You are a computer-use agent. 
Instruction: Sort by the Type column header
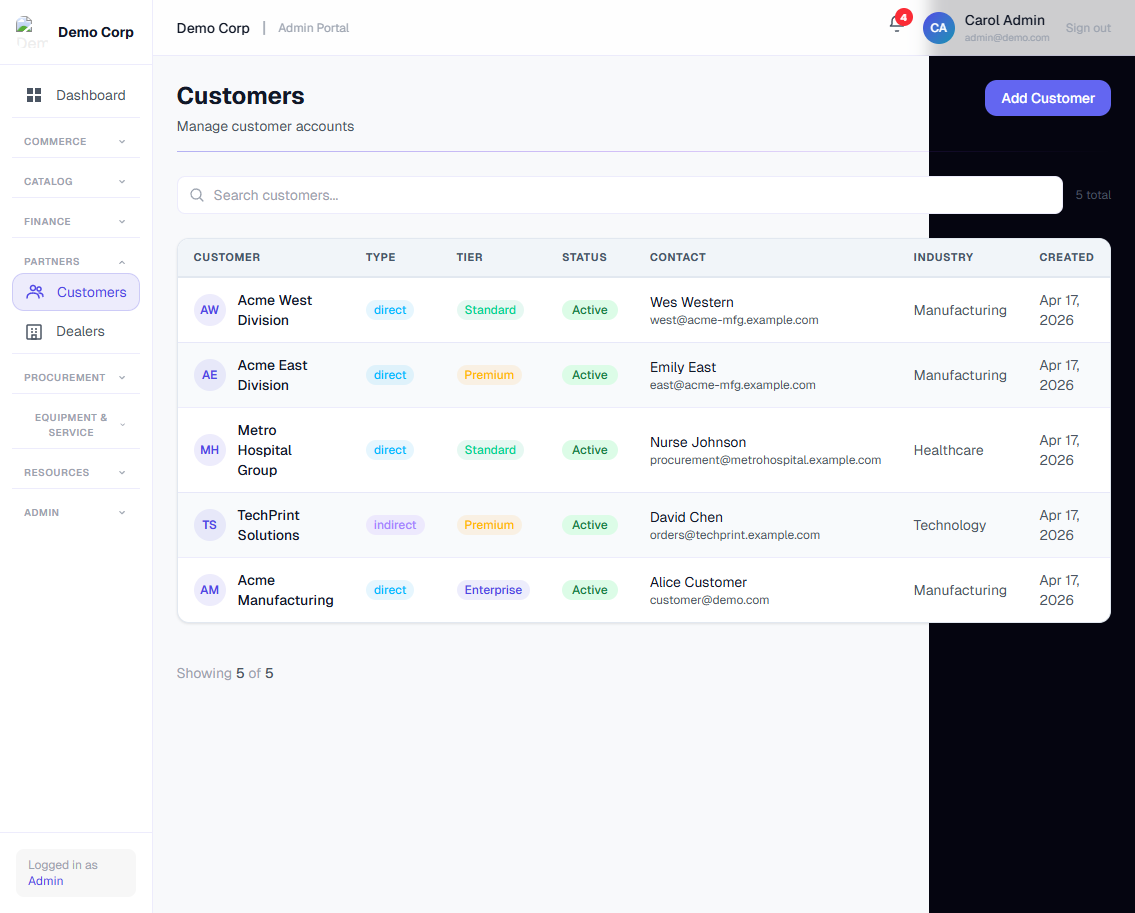click(x=380, y=257)
